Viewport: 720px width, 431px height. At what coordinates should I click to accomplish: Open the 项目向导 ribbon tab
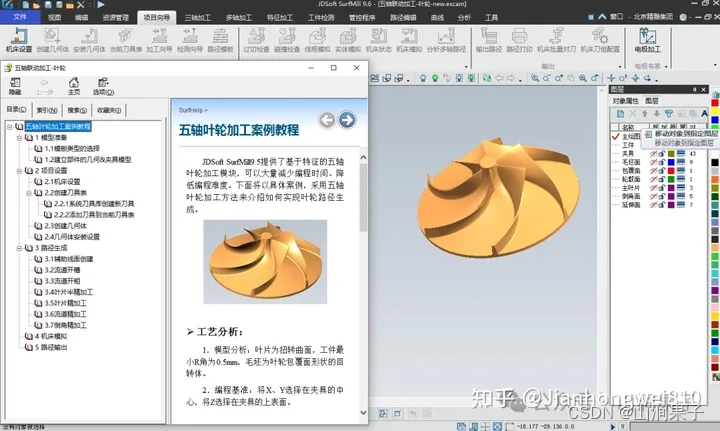click(x=157, y=17)
